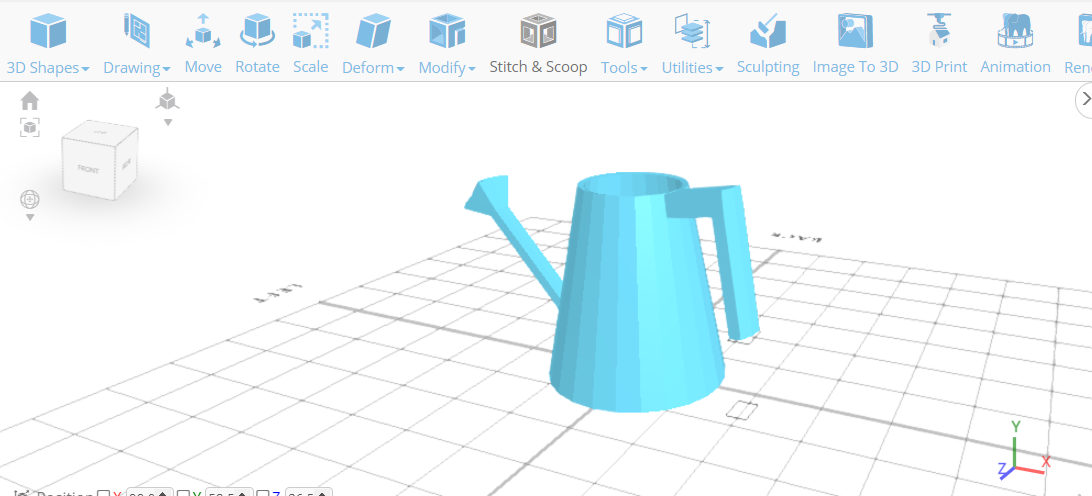This screenshot has width=1092, height=496.
Task: Expand the Modify dropdown
Action: (447, 44)
